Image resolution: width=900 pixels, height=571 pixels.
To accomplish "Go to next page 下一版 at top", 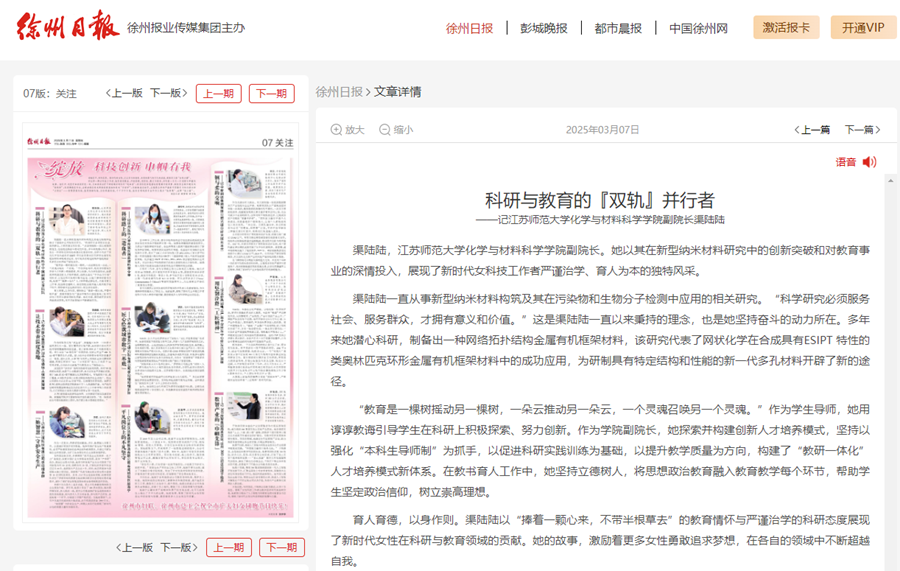I will tap(168, 93).
